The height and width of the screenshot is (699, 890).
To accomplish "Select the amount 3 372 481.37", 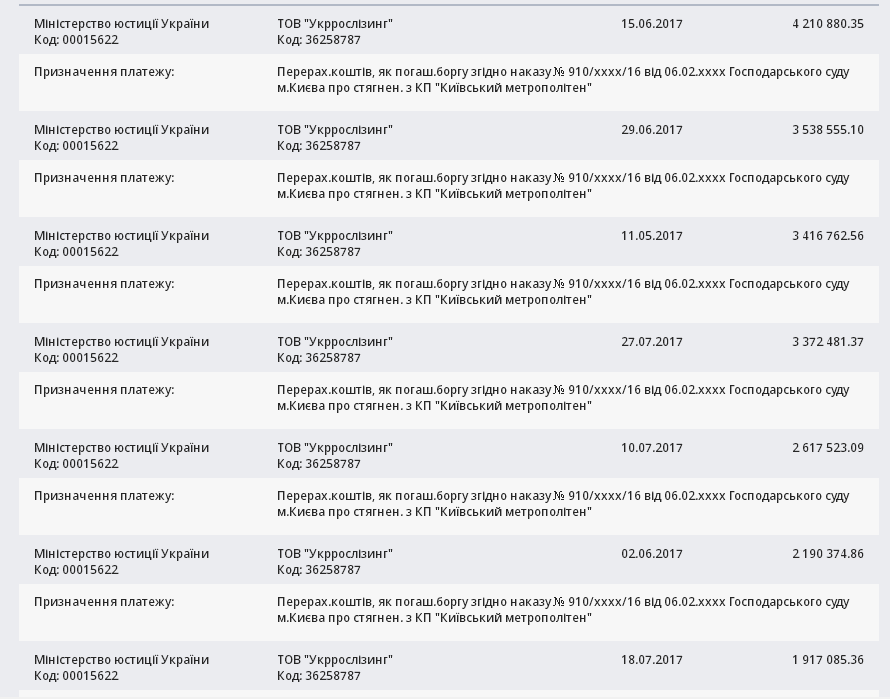I will point(827,342).
